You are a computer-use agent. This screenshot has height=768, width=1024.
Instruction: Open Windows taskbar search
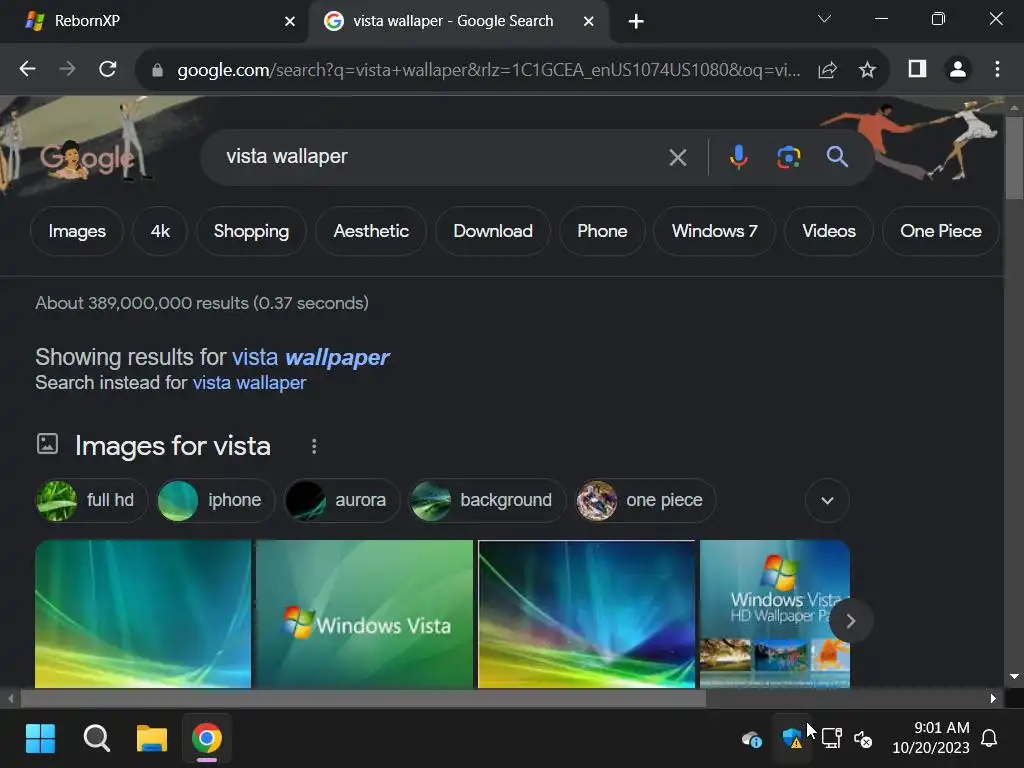pyautogui.click(x=97, y=739)
